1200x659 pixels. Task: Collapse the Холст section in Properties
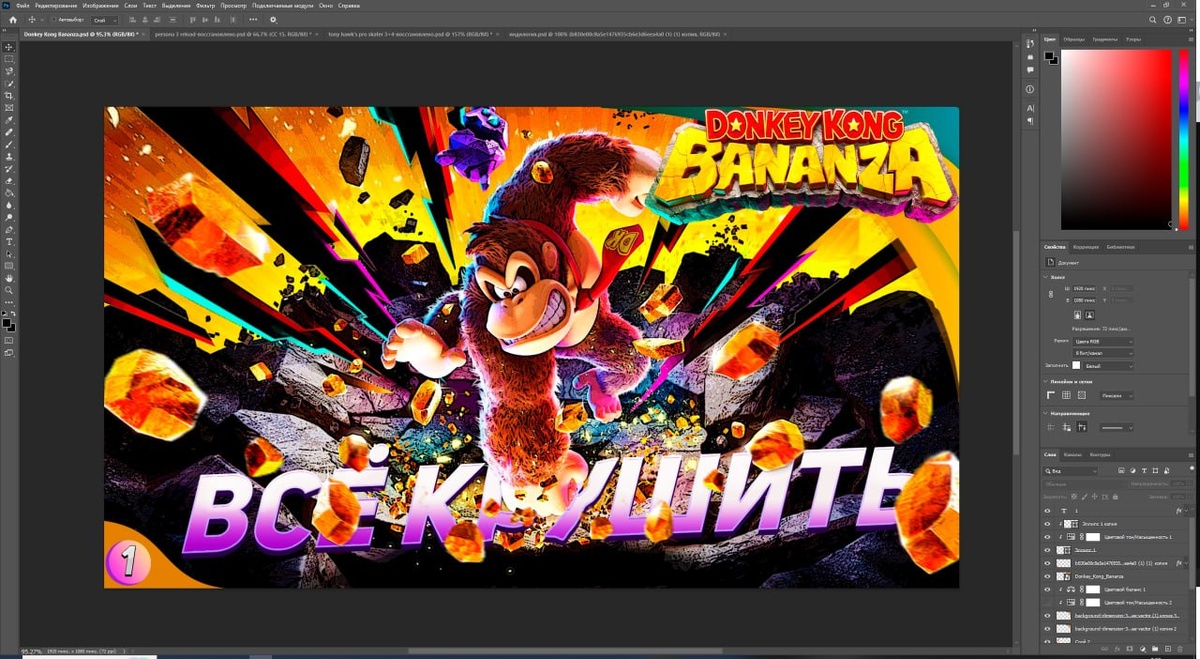tap(1045, 277)
